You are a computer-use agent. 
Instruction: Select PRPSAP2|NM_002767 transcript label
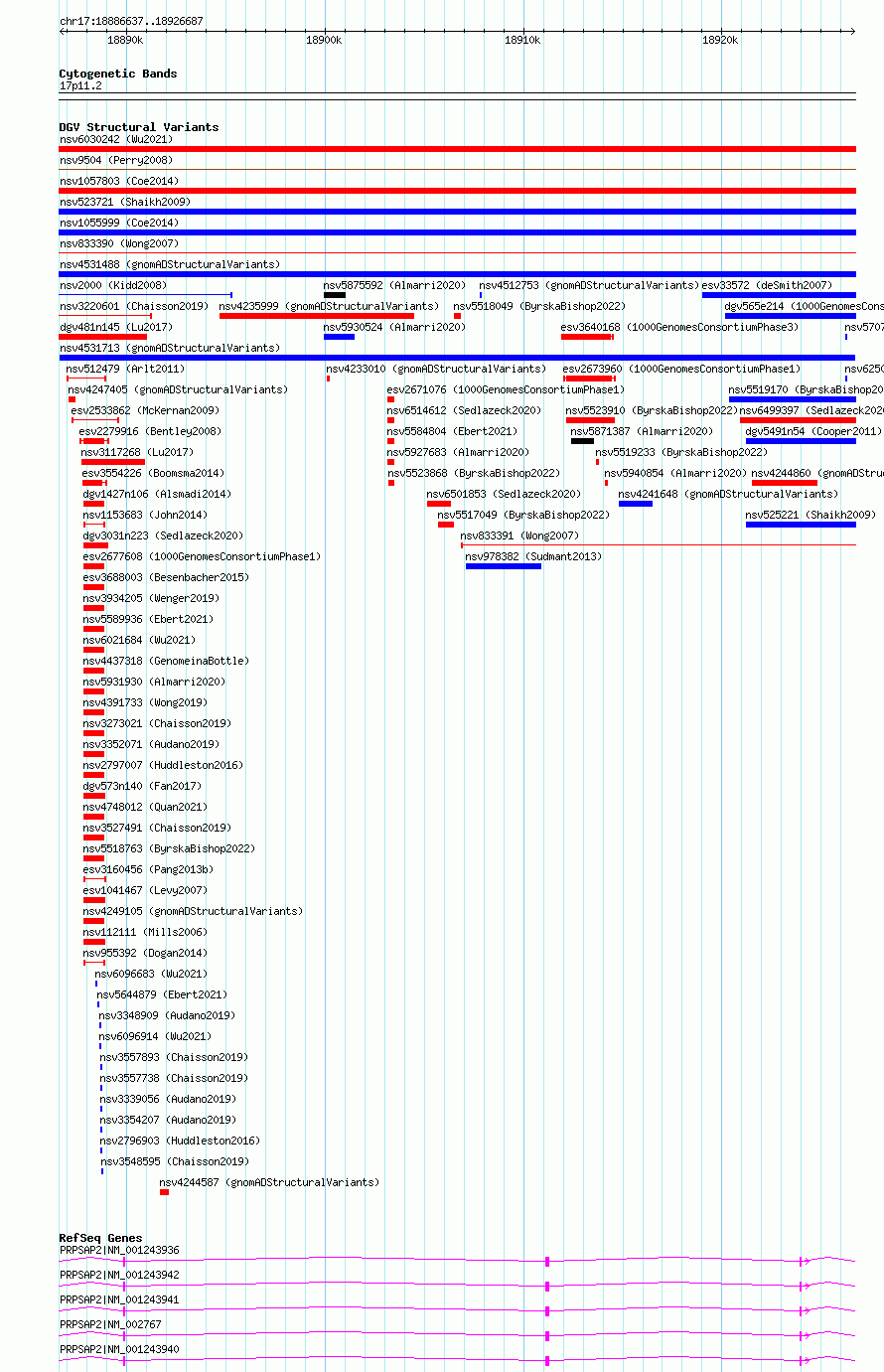[110, 1324]
